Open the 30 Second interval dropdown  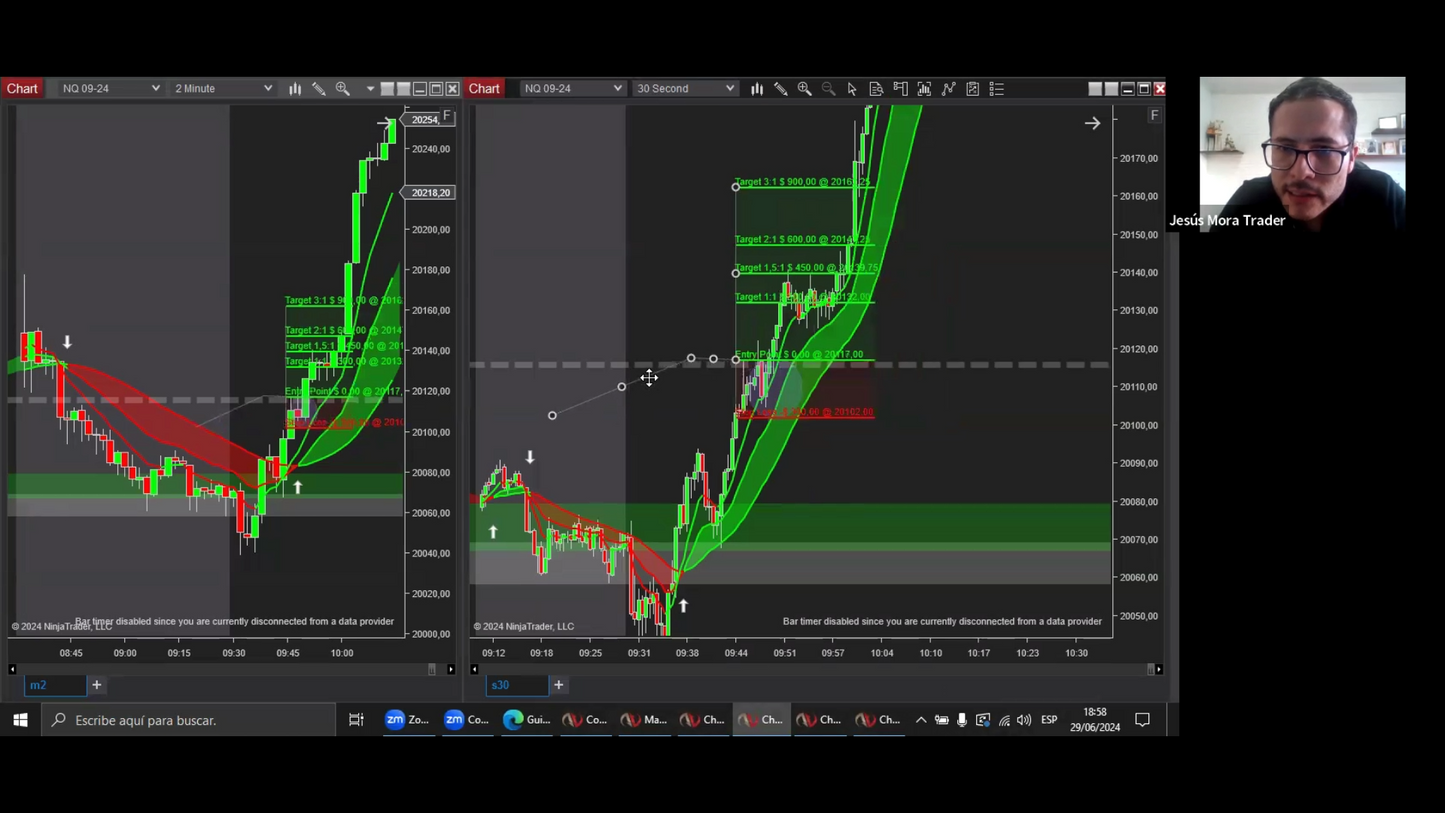685,89
